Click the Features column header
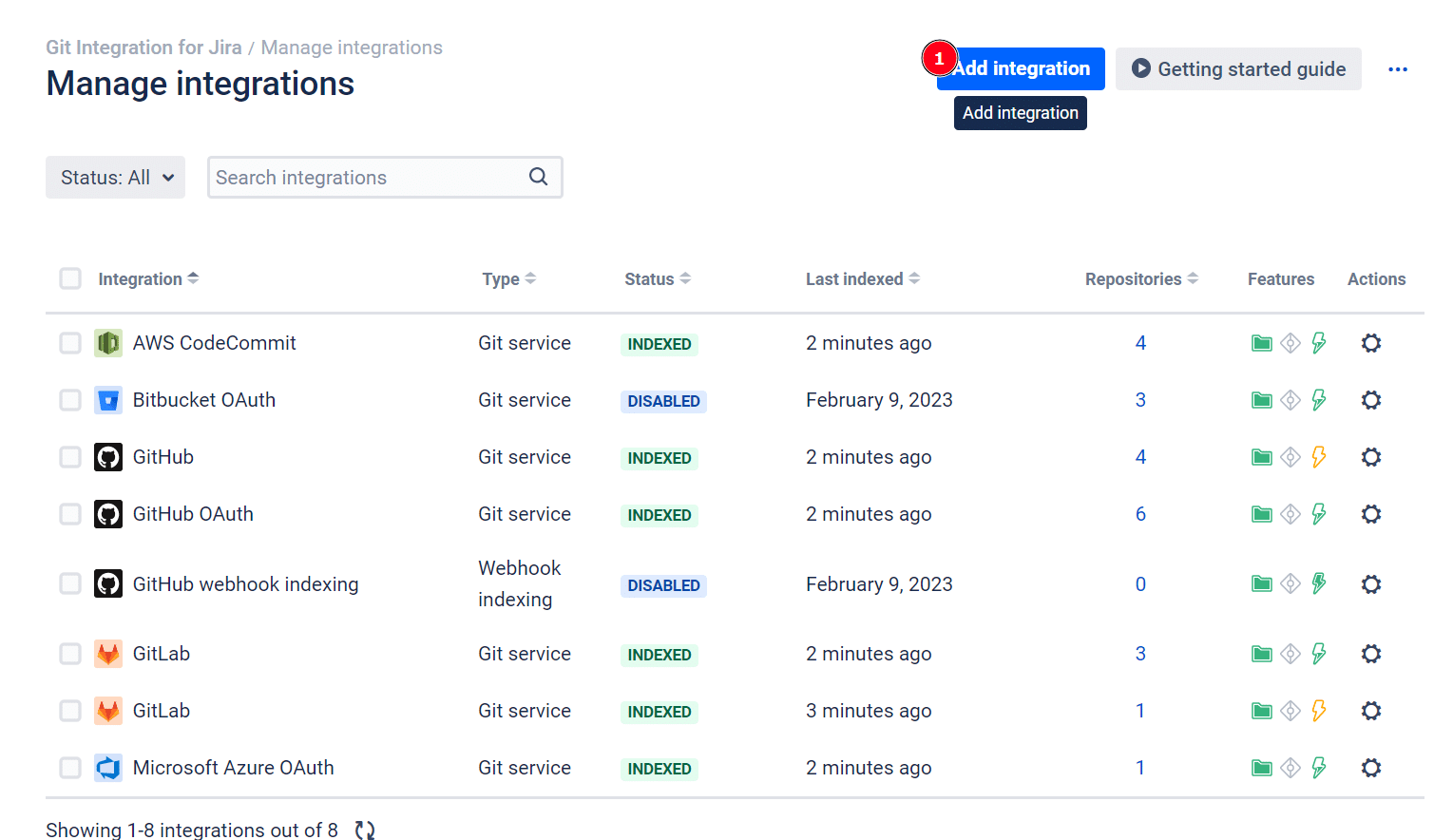The width and height of the screenshot is (1453, 840). [1281, 278]
